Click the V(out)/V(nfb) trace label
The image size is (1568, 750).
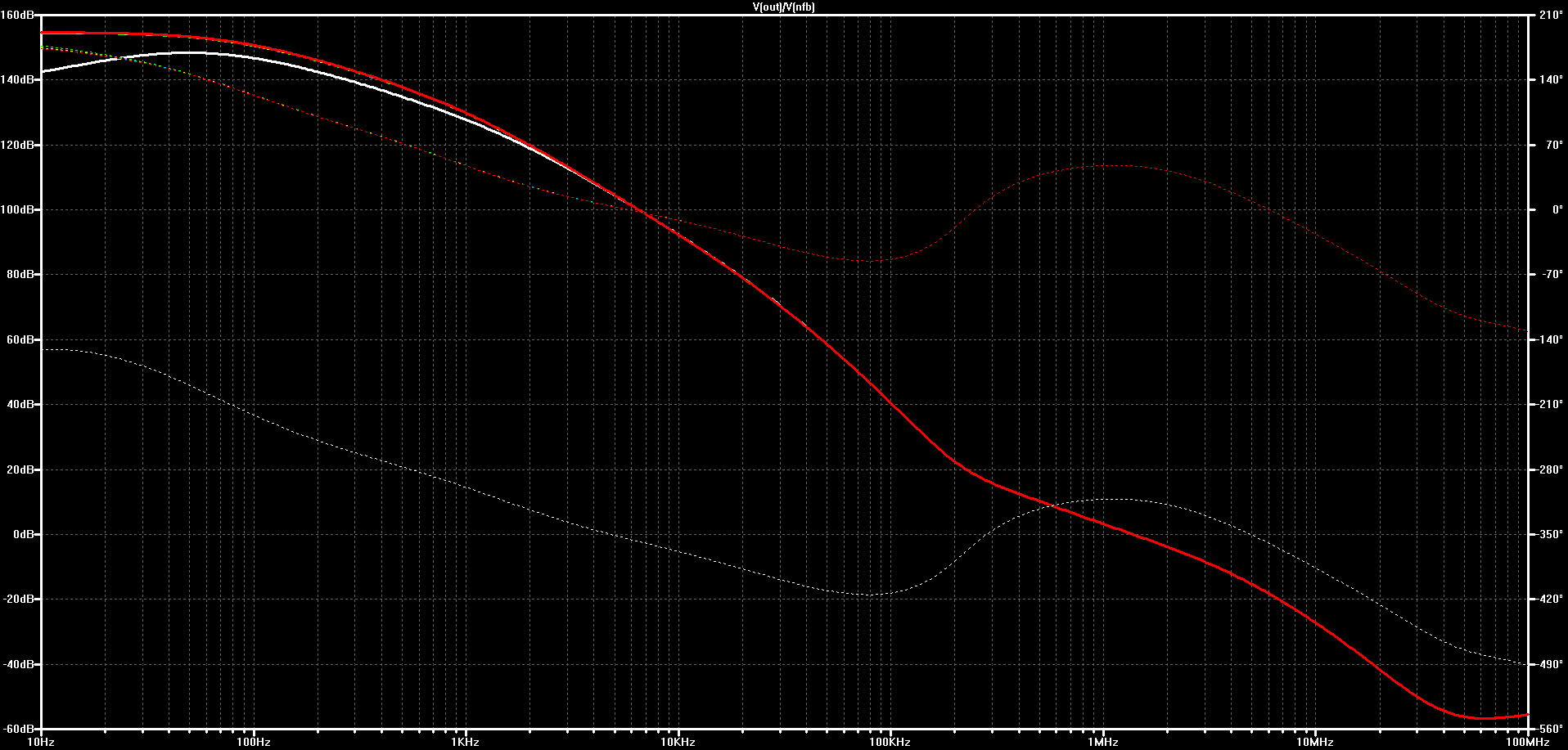[784, 7]
